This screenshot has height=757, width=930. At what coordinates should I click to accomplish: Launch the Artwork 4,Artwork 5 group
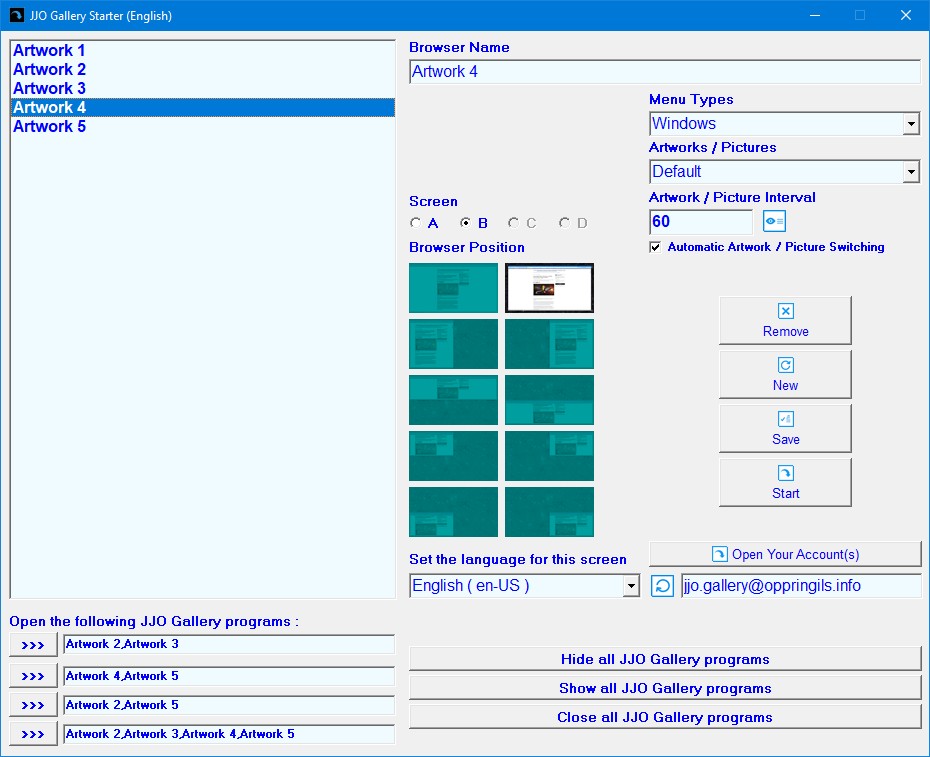coord(33,677)
